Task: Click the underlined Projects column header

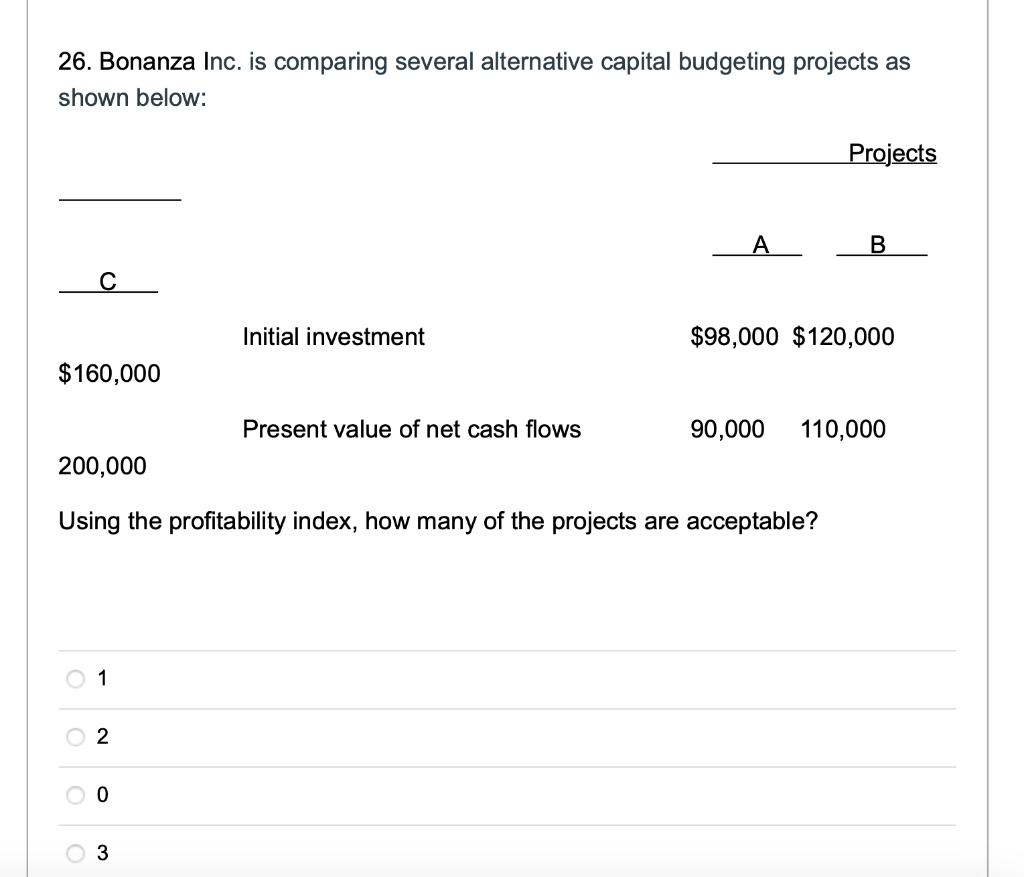Action: [891, 153]
